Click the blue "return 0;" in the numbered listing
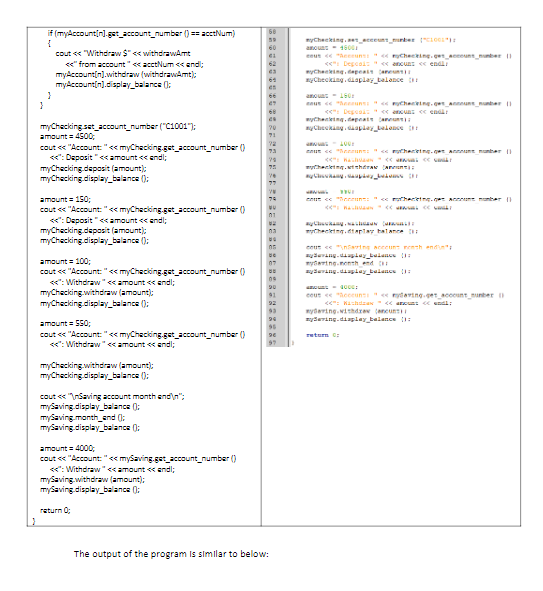This screenshot has height=591, width=543. pyautogui.click(x=322, y=335)
